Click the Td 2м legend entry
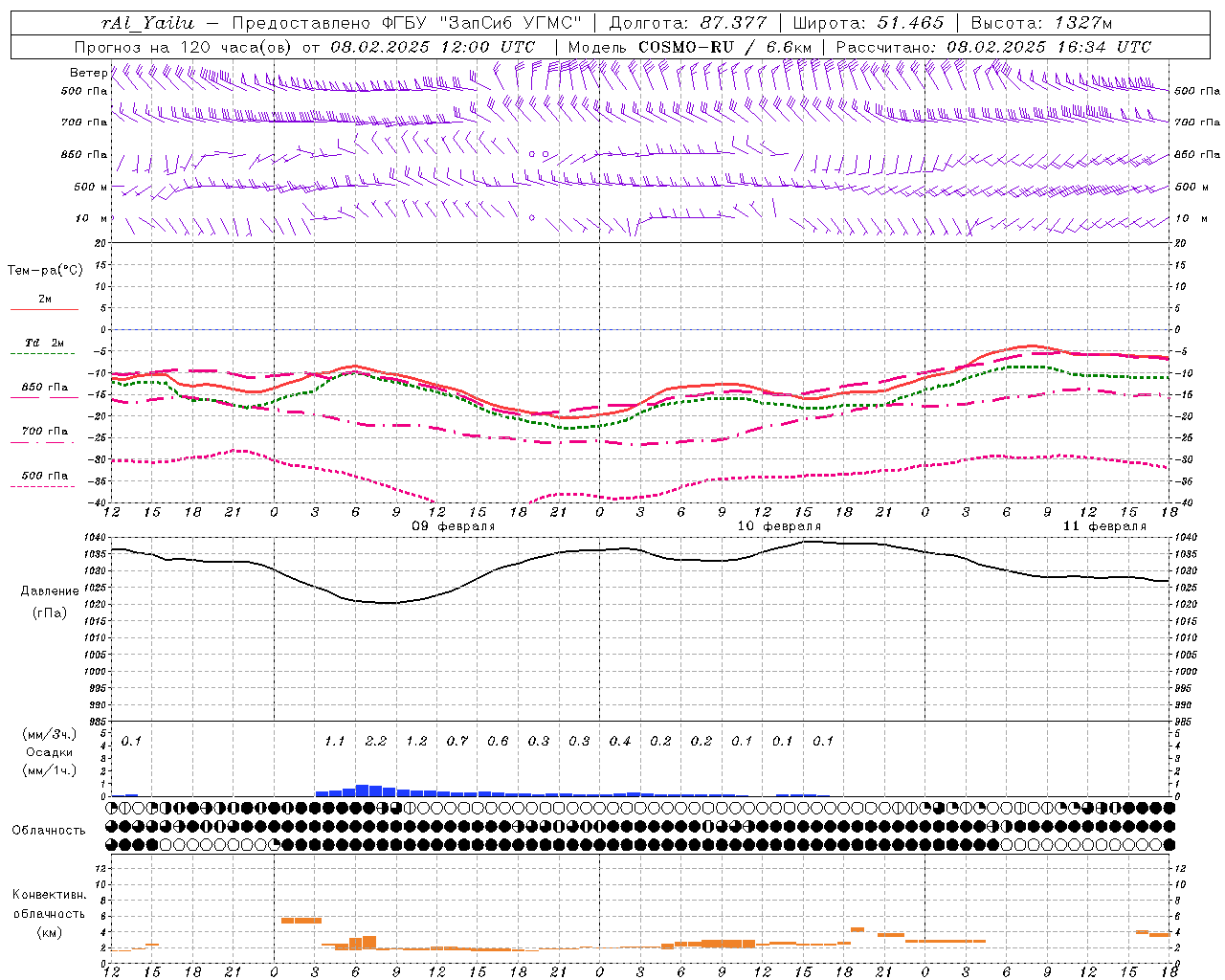The width and height of the screenshot is (1225, 980). (x=44, y=343)
